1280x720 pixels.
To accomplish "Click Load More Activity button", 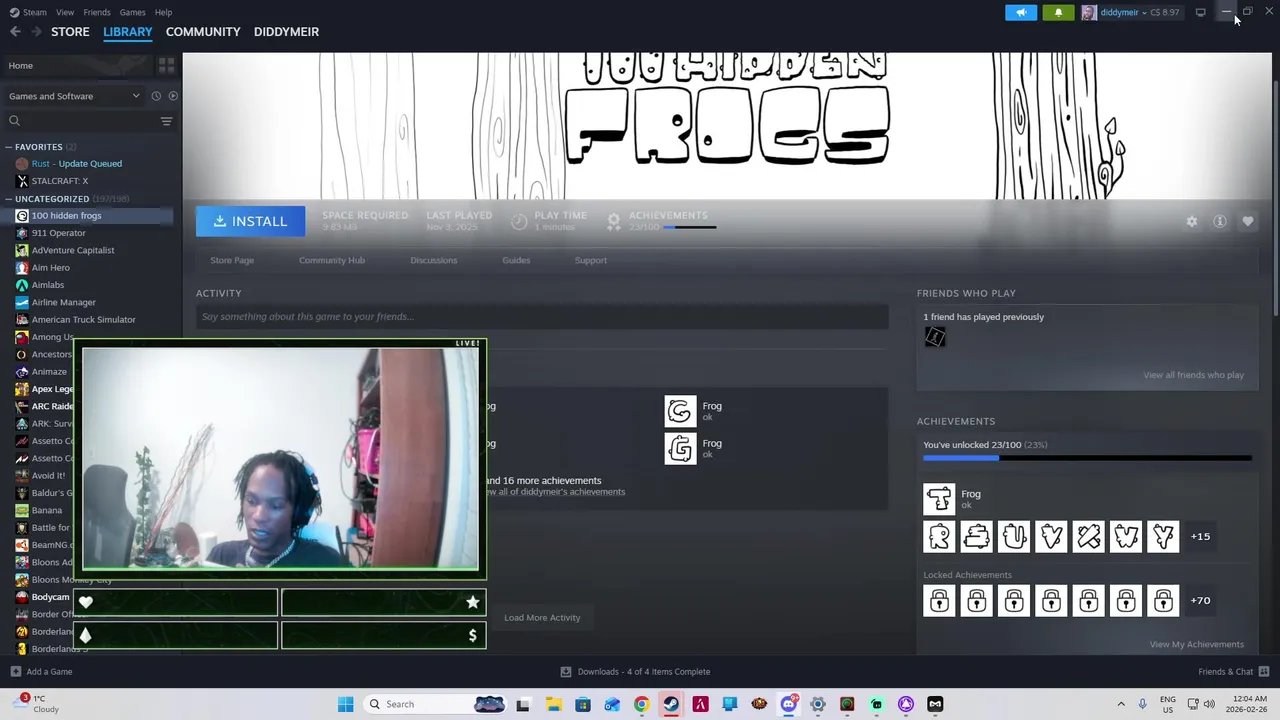I will click(x=542, y=617).
